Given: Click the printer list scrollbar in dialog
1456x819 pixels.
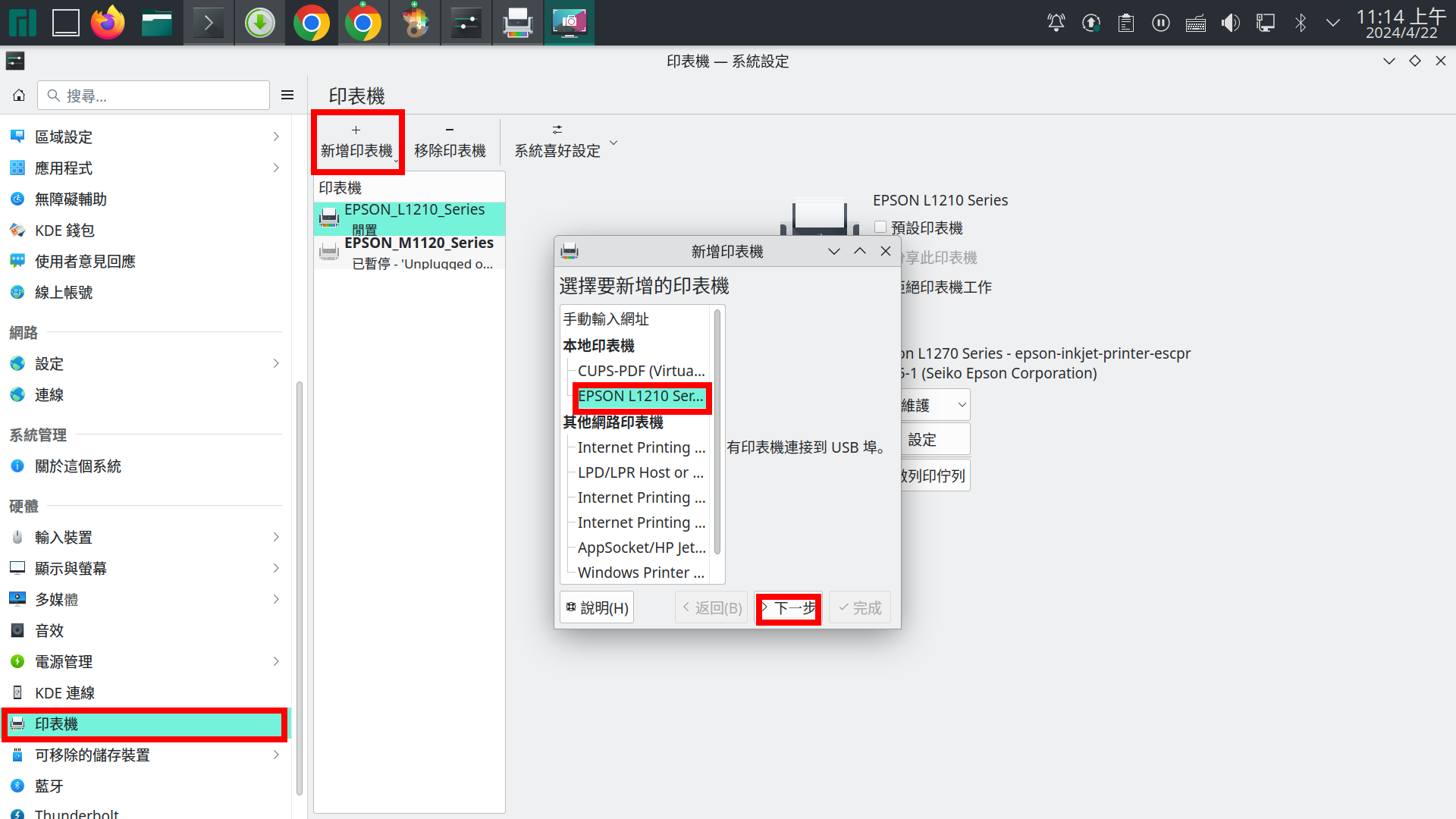Looking at the screenshot, I should 717,432.
